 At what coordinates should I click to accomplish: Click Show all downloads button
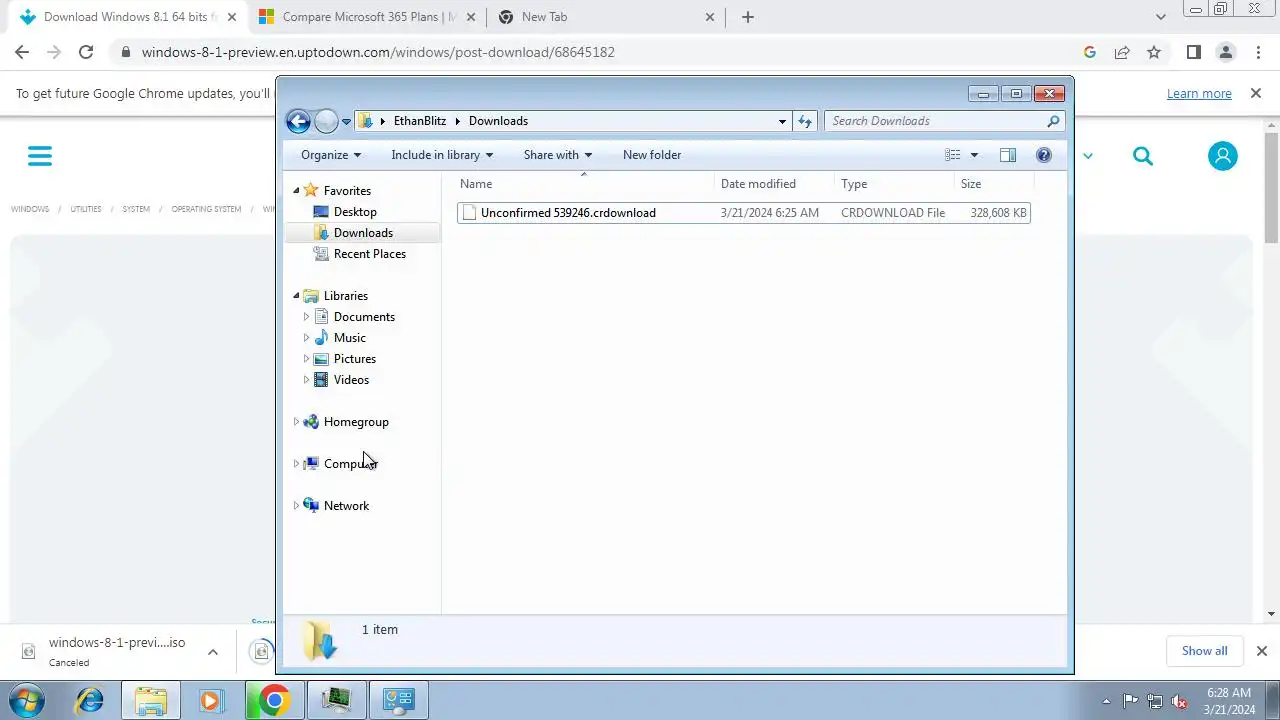1204,651
